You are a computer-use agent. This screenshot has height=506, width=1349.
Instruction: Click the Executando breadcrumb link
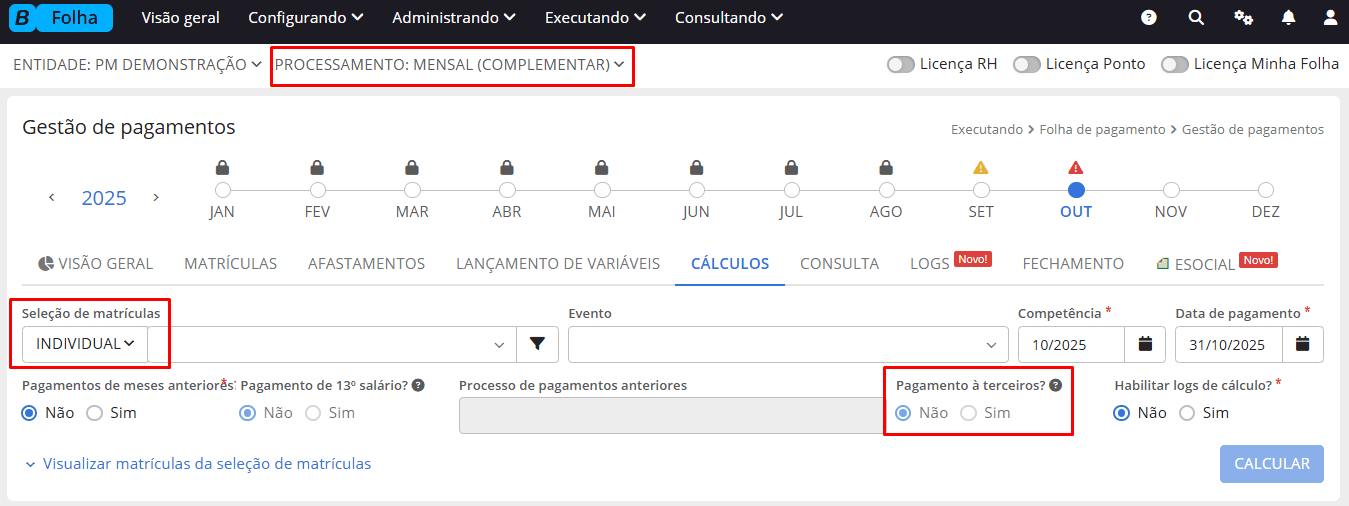[x=987, y=129]
